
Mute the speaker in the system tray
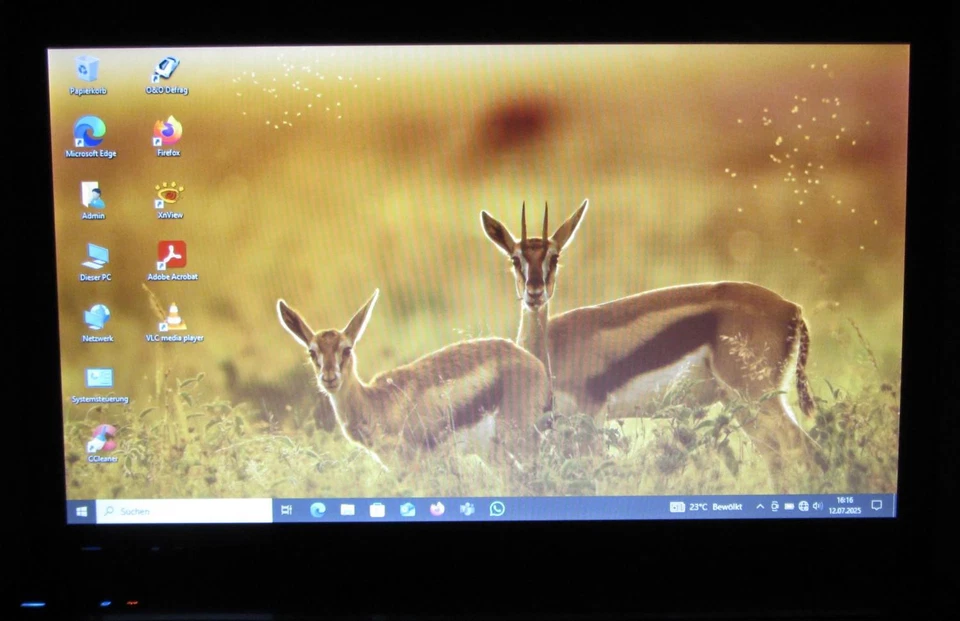pyautogui.click(x=817, y=506)
